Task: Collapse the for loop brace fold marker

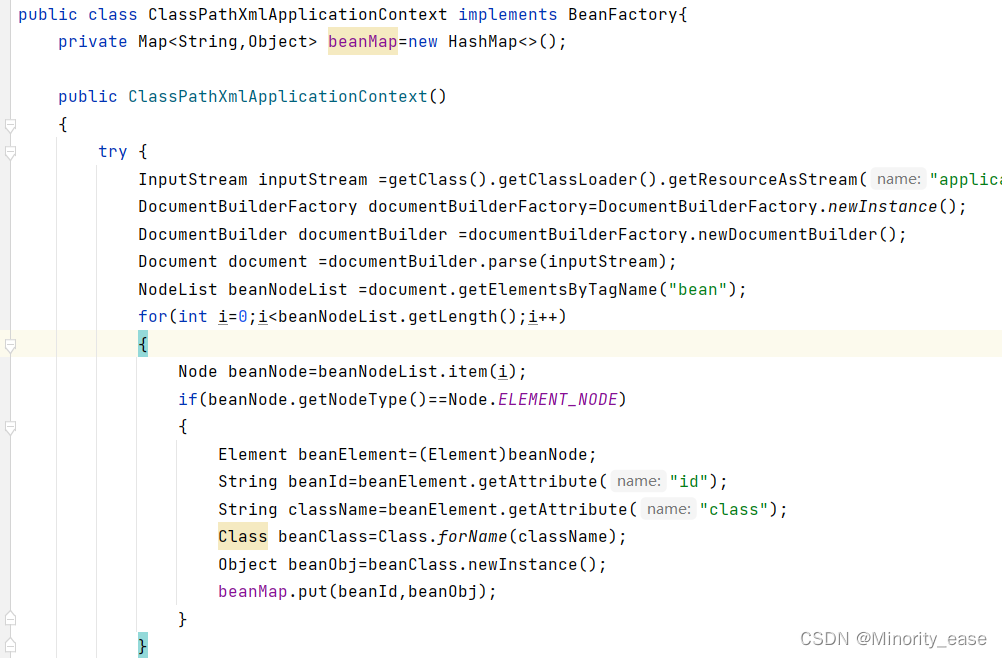Action: click(x=10, y=346)
